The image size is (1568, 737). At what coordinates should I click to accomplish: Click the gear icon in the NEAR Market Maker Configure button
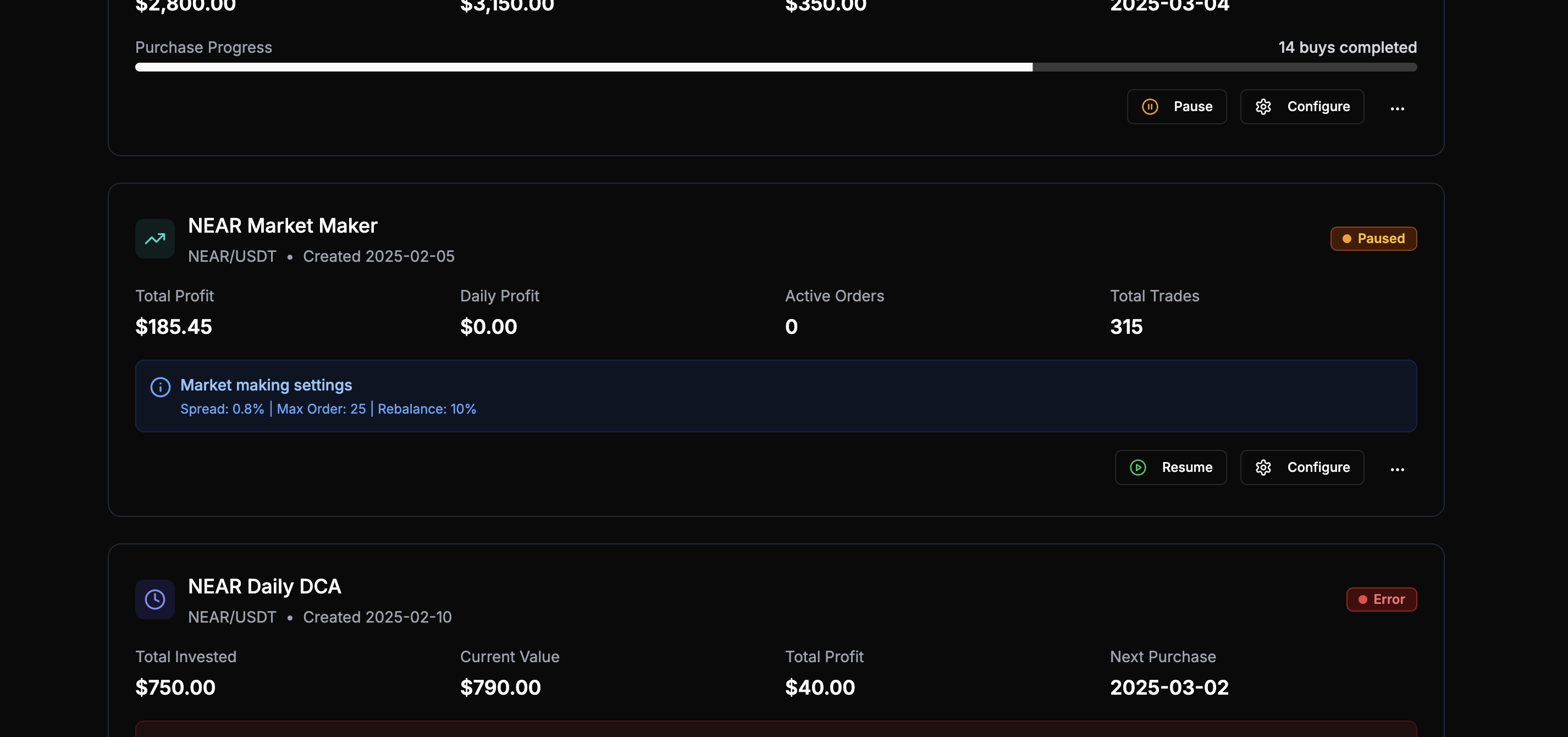coord(1263,467)
